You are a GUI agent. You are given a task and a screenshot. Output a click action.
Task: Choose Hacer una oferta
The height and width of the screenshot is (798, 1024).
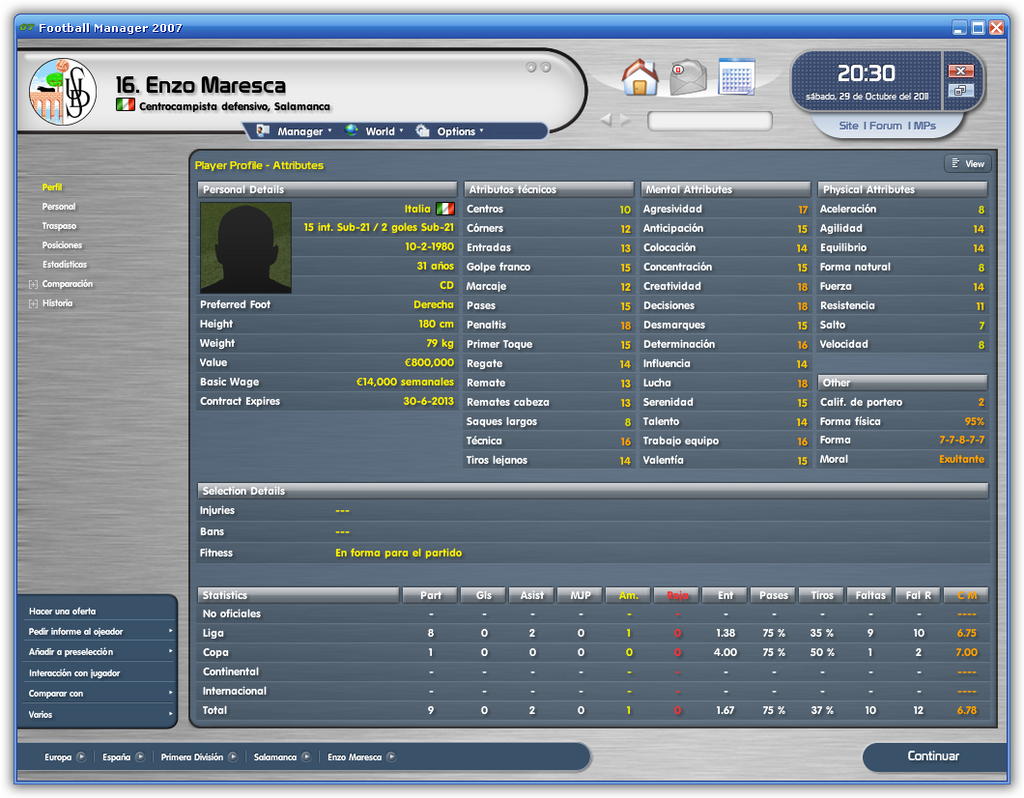62,611
